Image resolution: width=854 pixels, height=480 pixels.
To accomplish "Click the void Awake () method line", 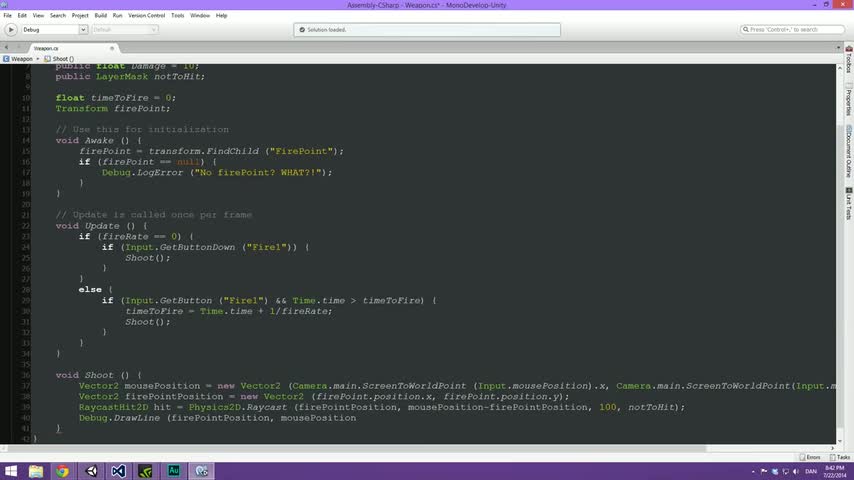I will 99,140.
